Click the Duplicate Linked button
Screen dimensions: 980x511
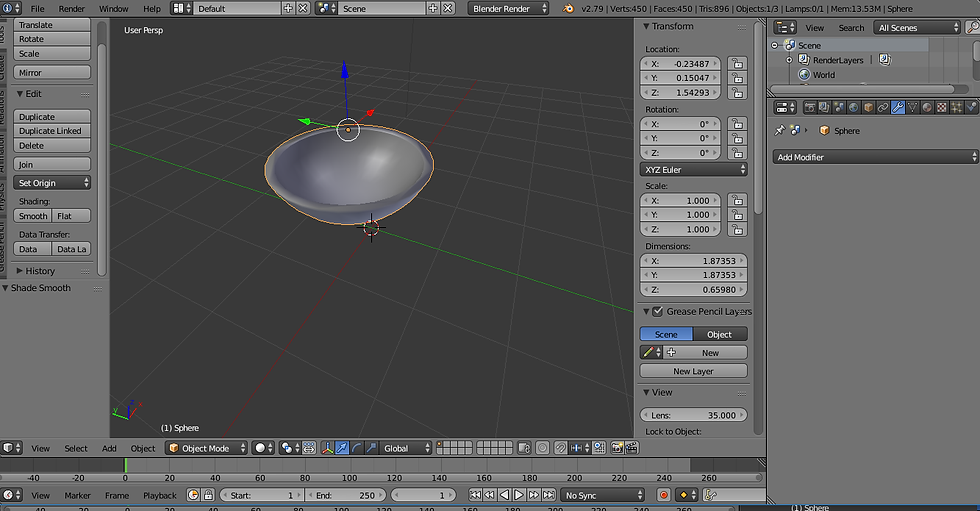tap(50, 131)
